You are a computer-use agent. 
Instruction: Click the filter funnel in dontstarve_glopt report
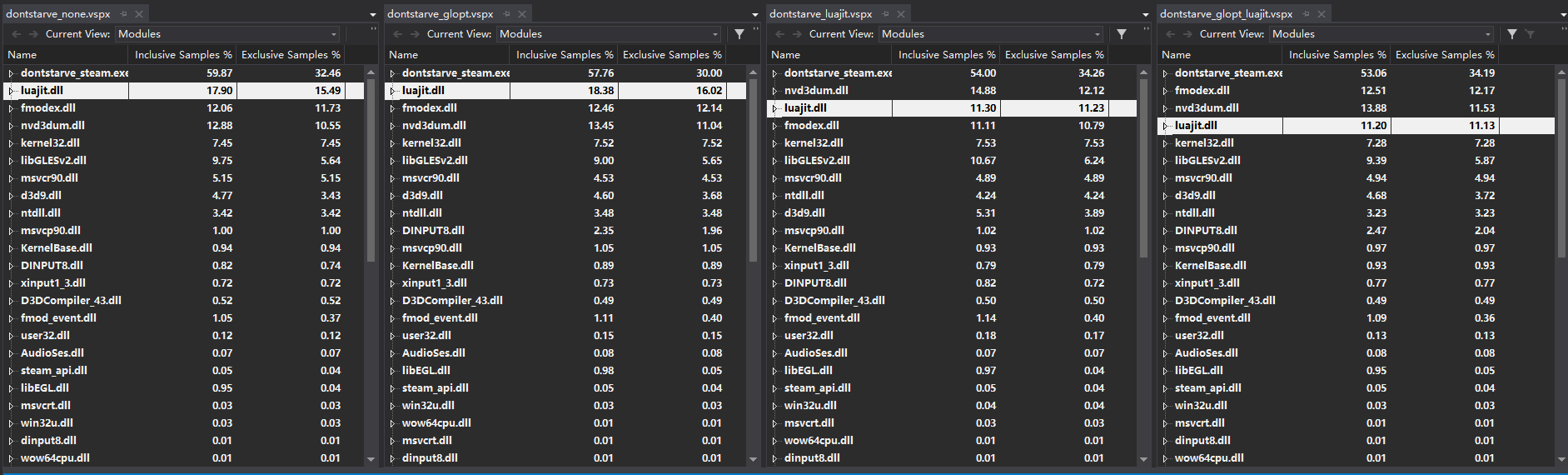pos(739,34)
